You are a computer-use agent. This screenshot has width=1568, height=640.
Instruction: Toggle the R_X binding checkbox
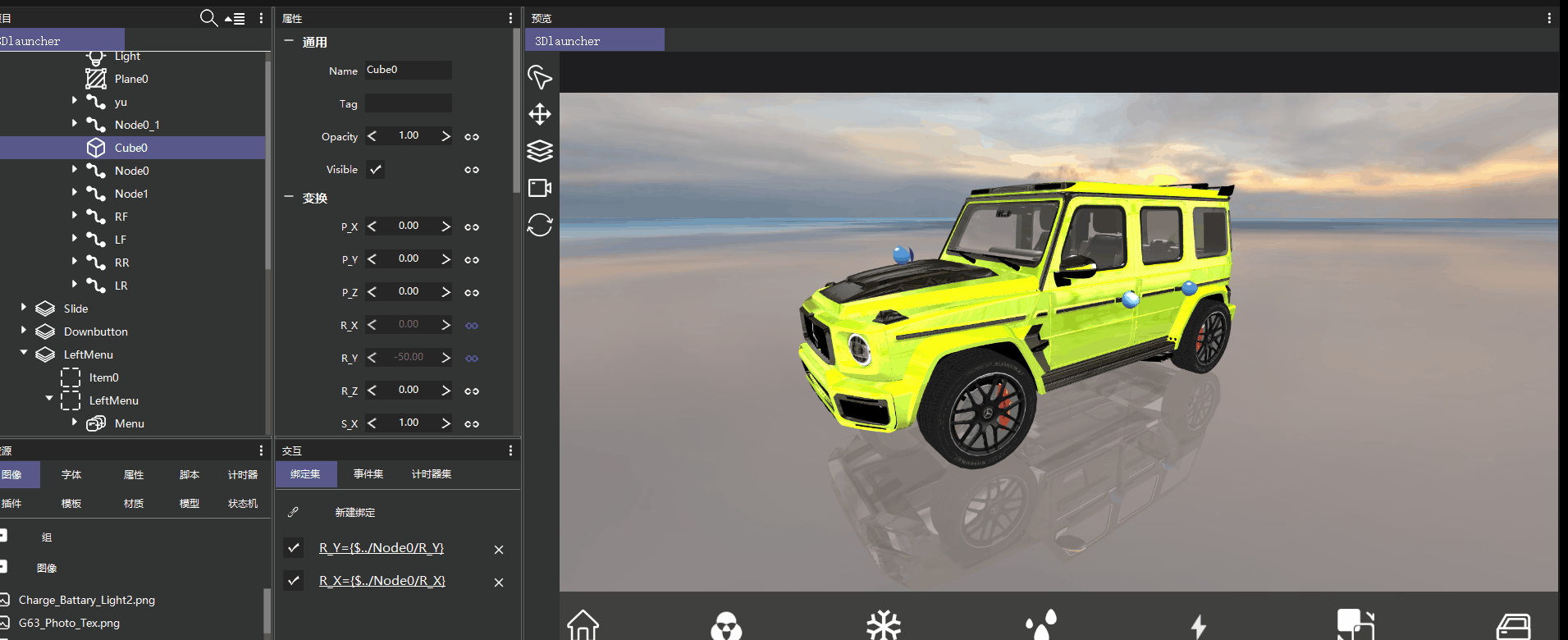tap(294, 580)
